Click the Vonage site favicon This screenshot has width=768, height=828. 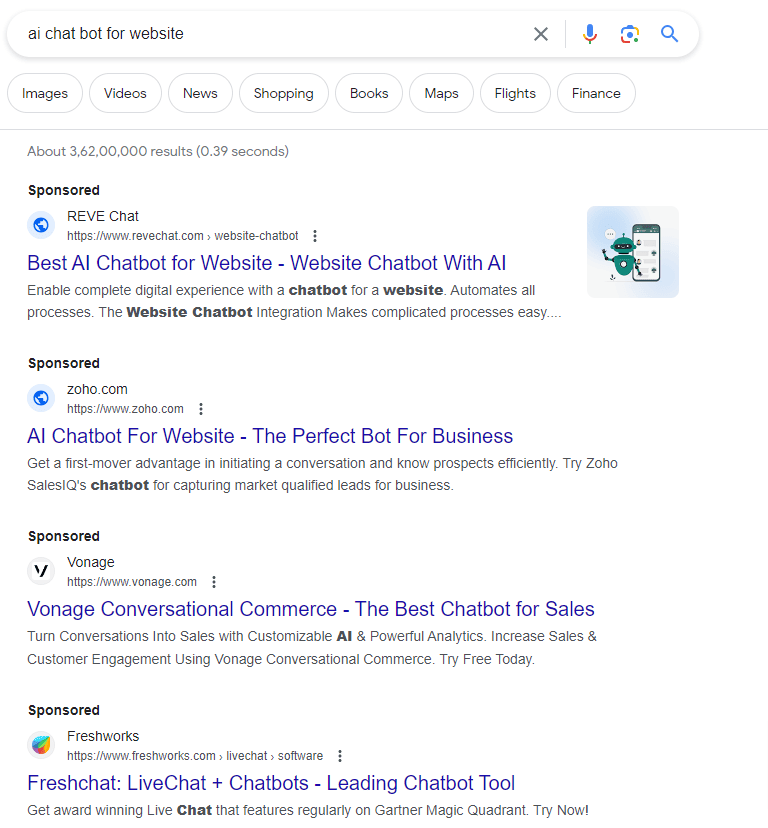click(x=41, y=571)
